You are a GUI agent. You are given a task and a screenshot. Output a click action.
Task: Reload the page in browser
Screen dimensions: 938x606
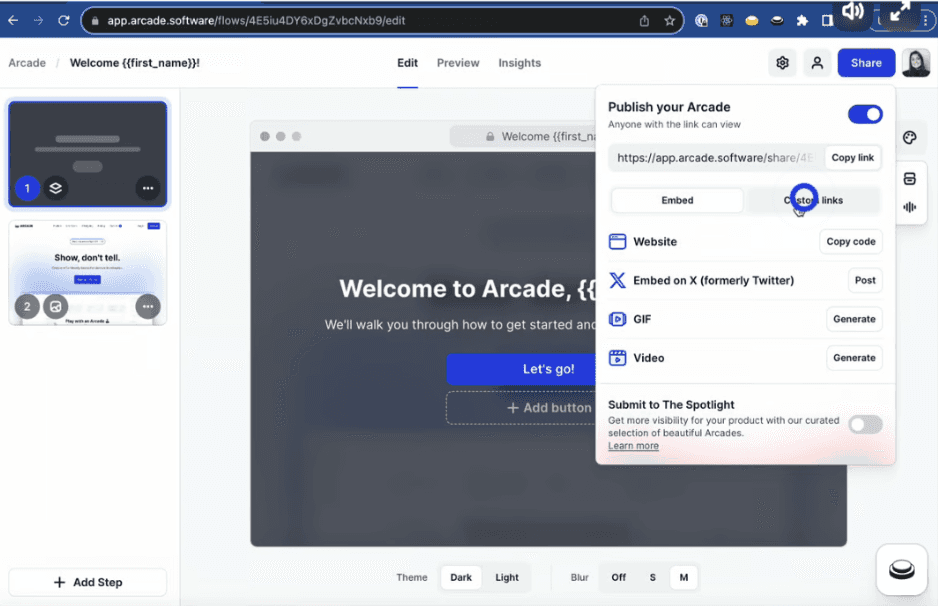(x=63, y=20)
